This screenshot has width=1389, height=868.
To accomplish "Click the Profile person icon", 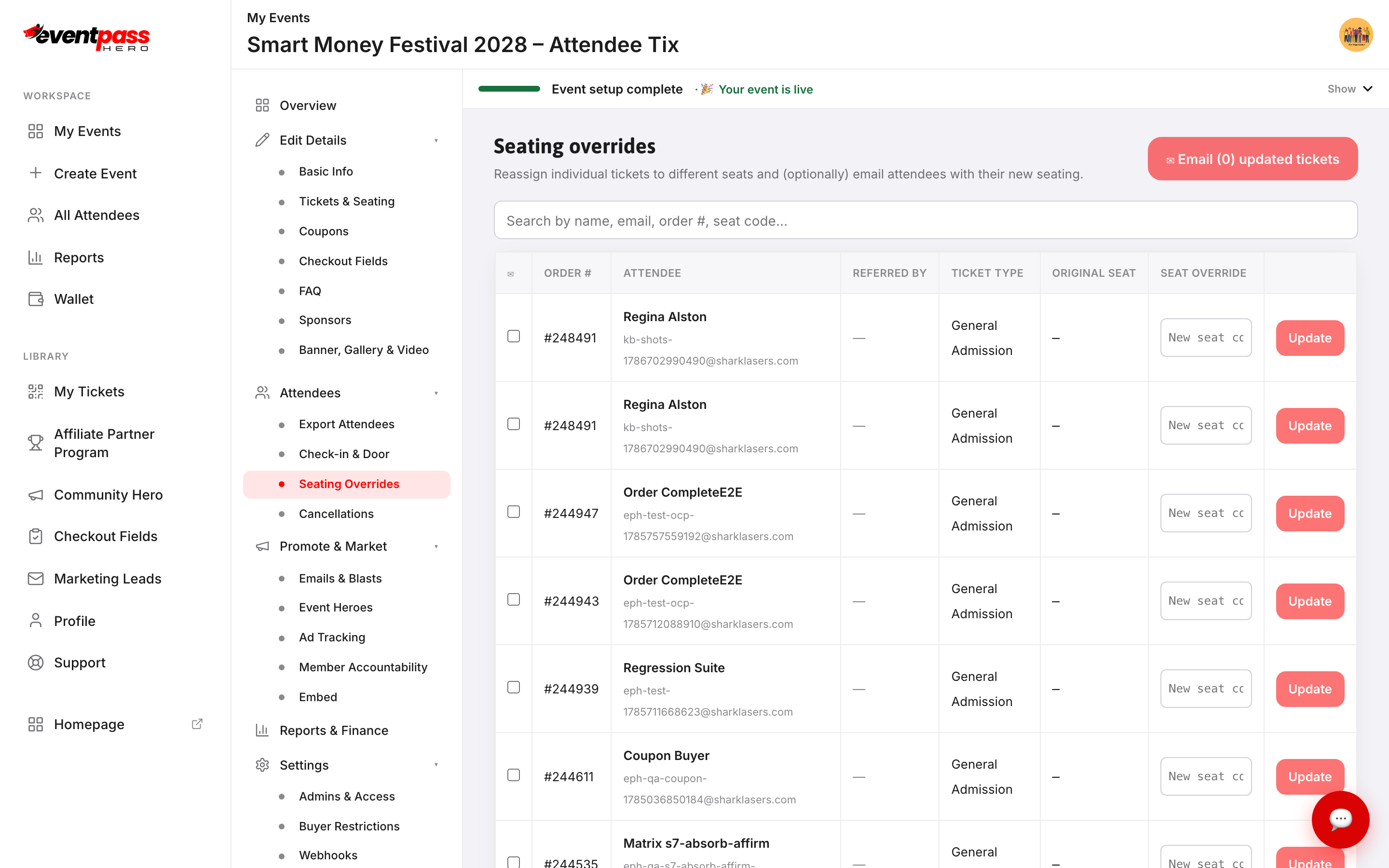I will [x=36, y=621].
